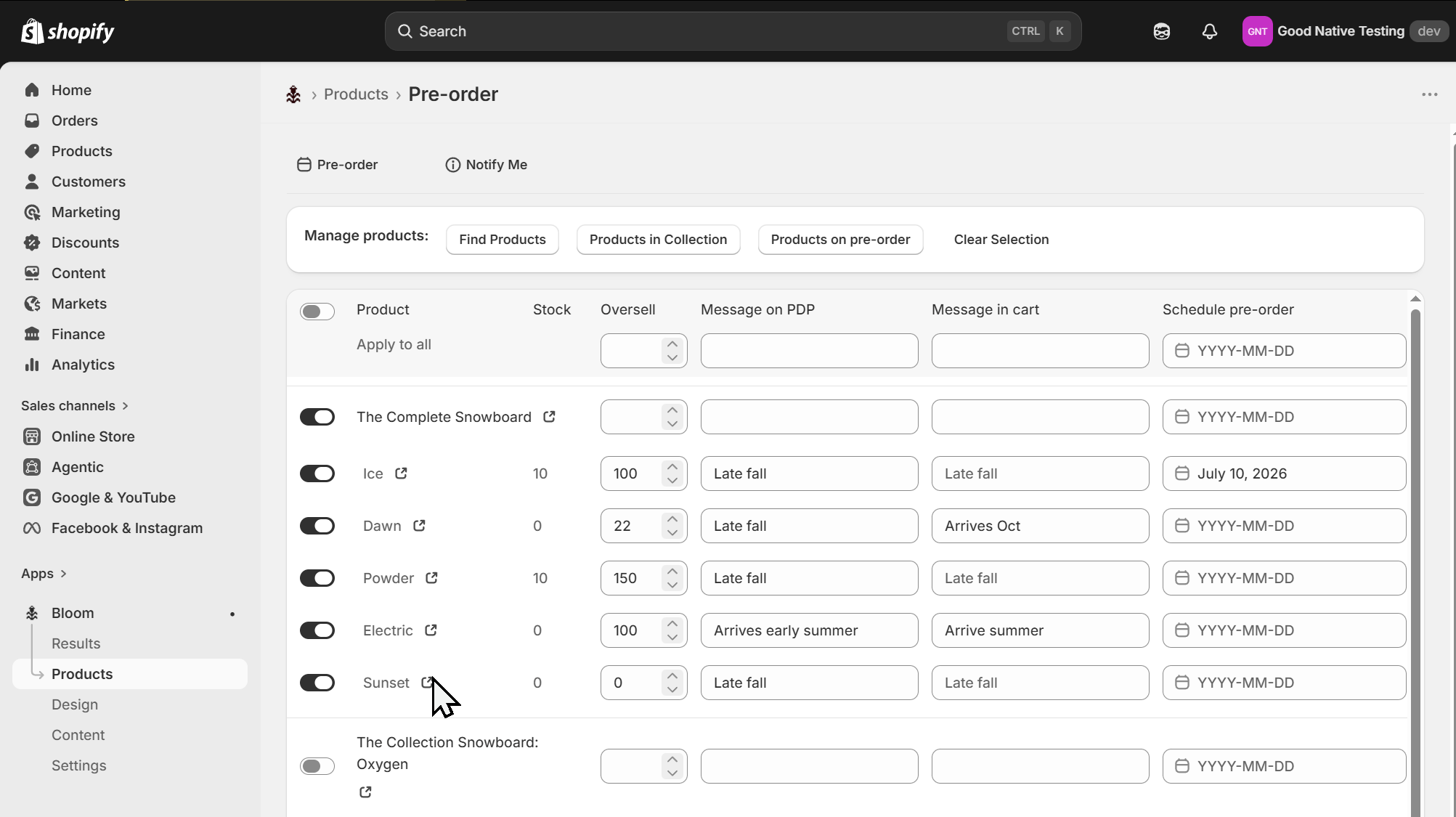Toggle pre-order for Powder variant
1456x817 pixels.
point(317,578)
